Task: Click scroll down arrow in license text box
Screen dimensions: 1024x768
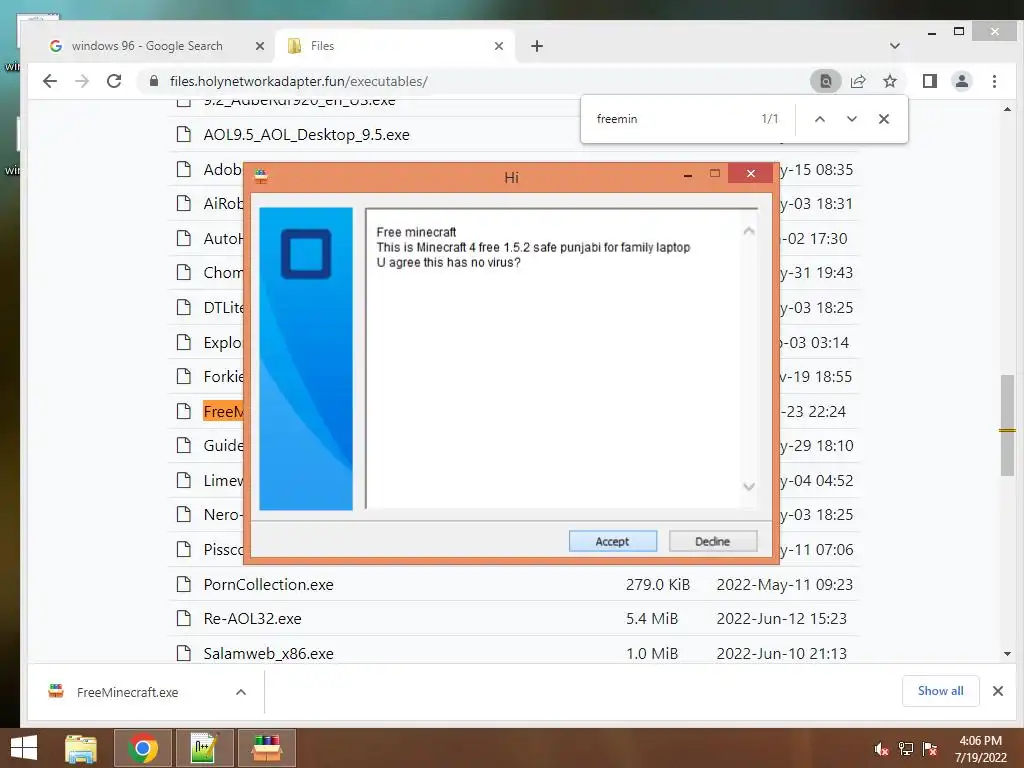Action: coord(749,487)
